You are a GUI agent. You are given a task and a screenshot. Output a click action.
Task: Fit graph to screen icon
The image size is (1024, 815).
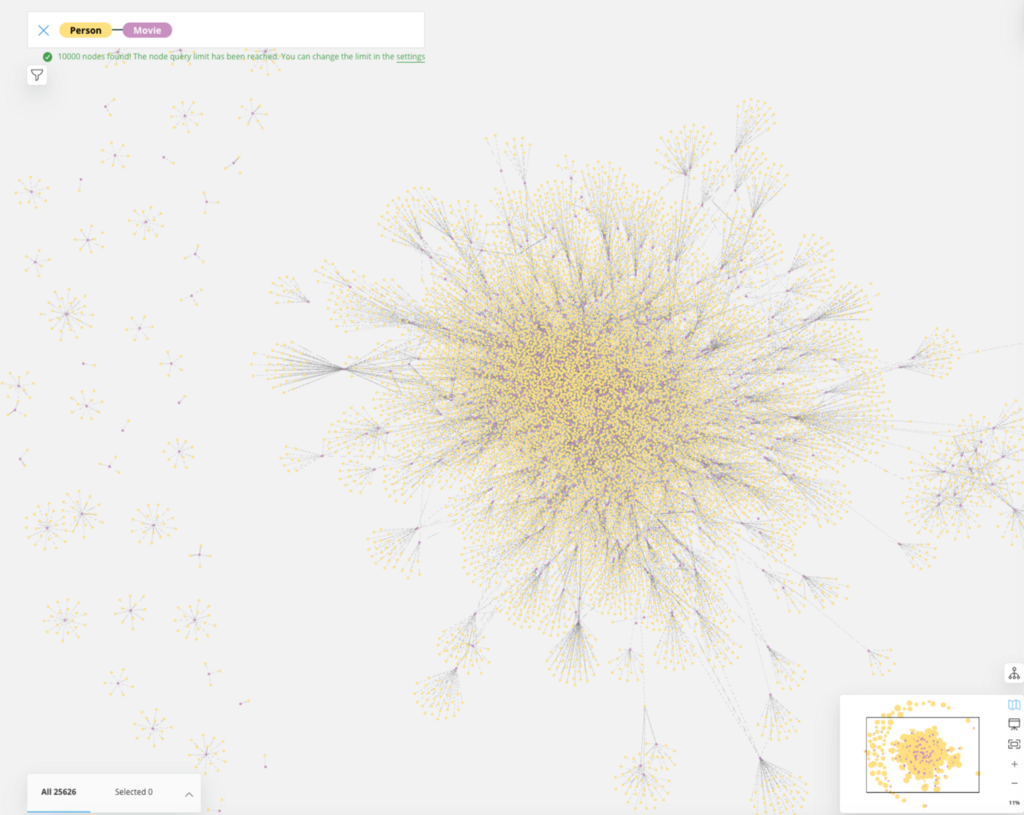tap(1014, 744)
